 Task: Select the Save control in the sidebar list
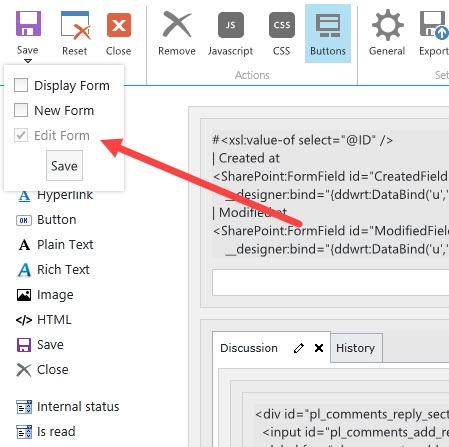40,345
